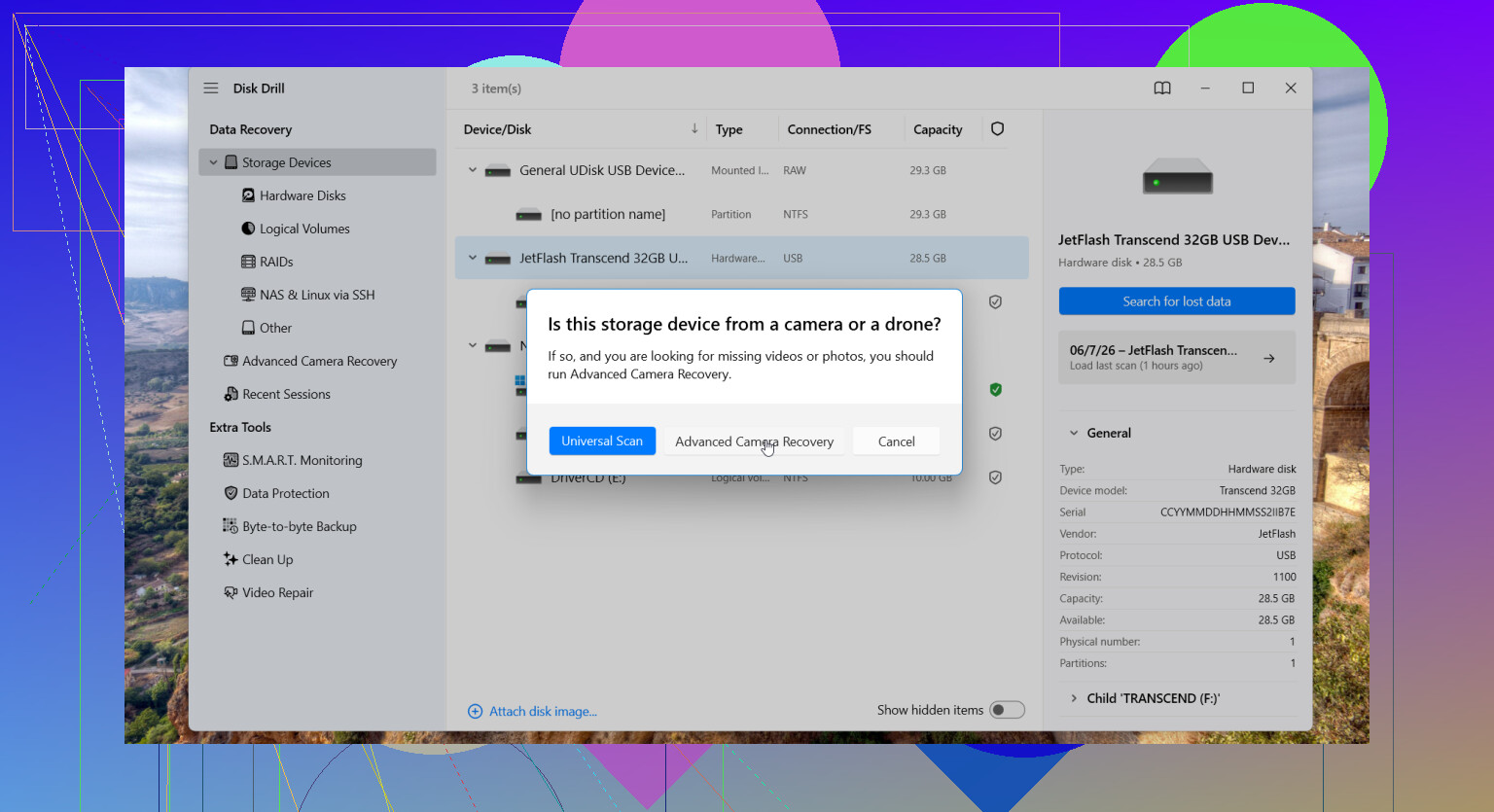
Task: Click the "USB" protocol value in General
Action: coord(1286,555)
